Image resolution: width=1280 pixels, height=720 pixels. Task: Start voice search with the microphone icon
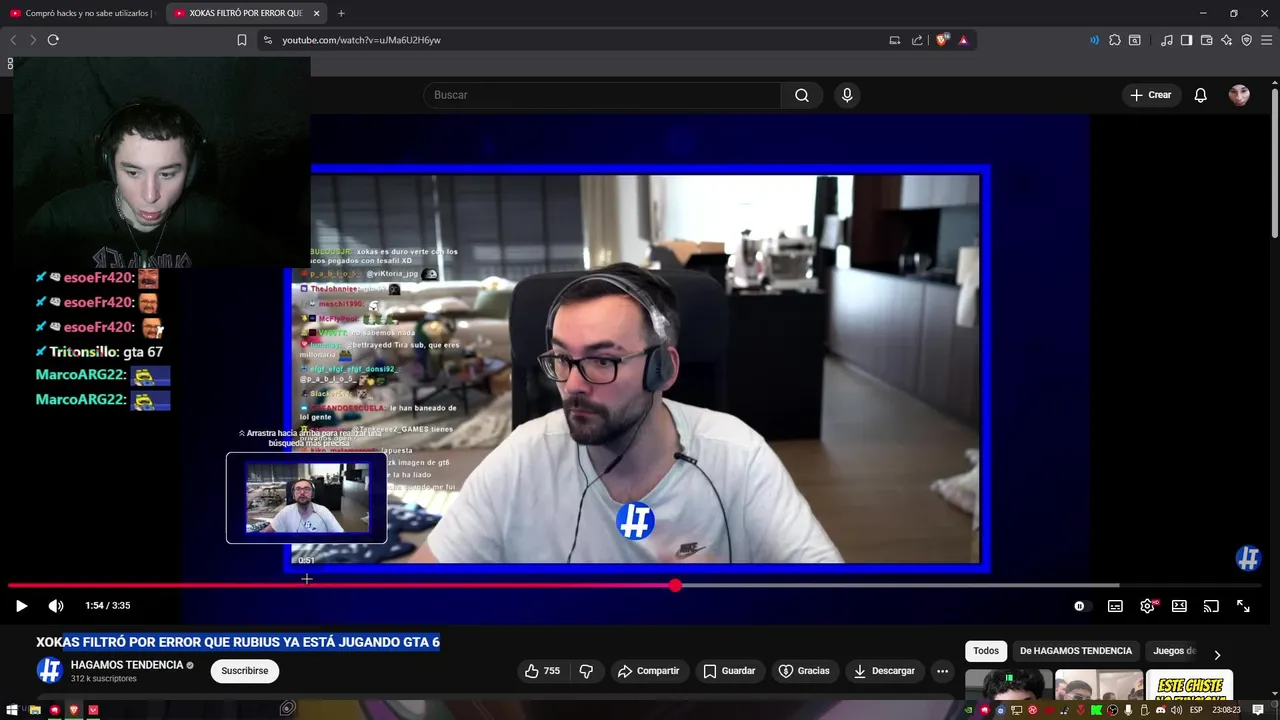pyautogui.click(x=847, y=95)
